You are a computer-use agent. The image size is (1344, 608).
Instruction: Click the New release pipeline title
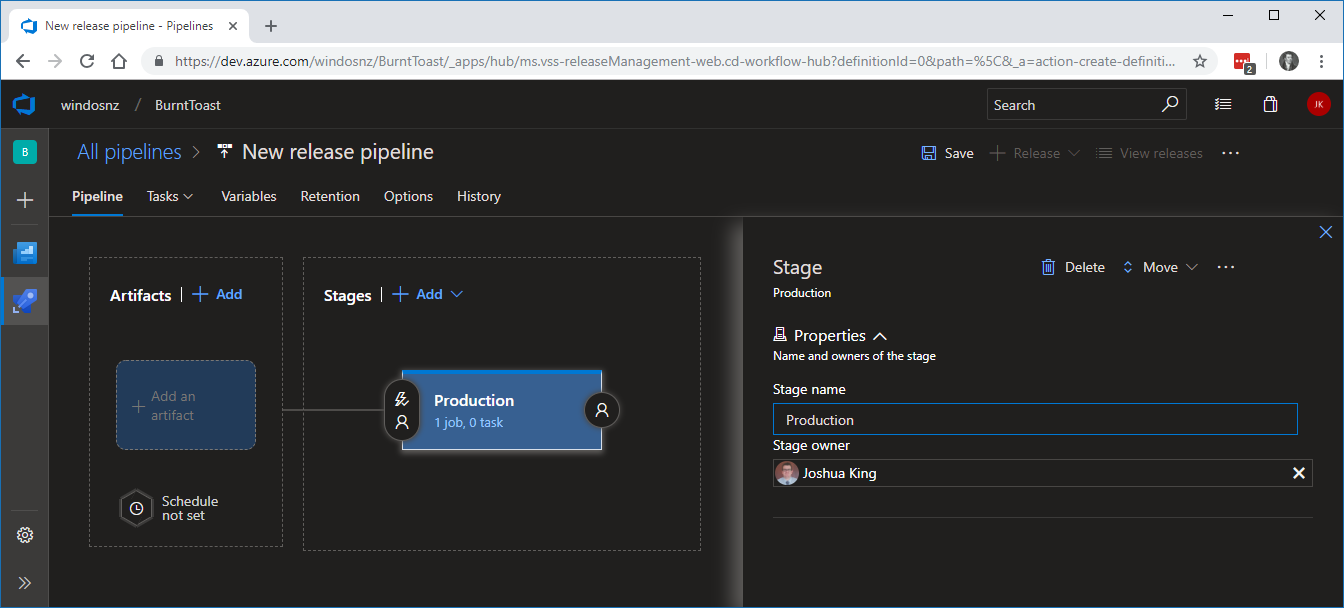tap(338, 152)
